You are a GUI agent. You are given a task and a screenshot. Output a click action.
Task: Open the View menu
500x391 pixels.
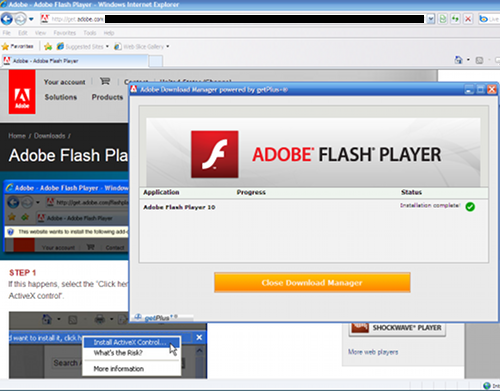point(40,33)
